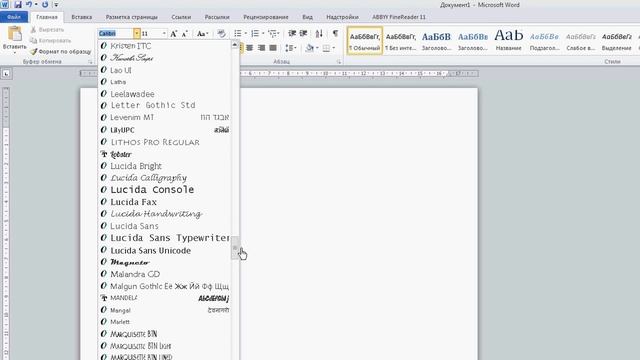Select the Lucida Console font
640x360 pixels.
165,190
